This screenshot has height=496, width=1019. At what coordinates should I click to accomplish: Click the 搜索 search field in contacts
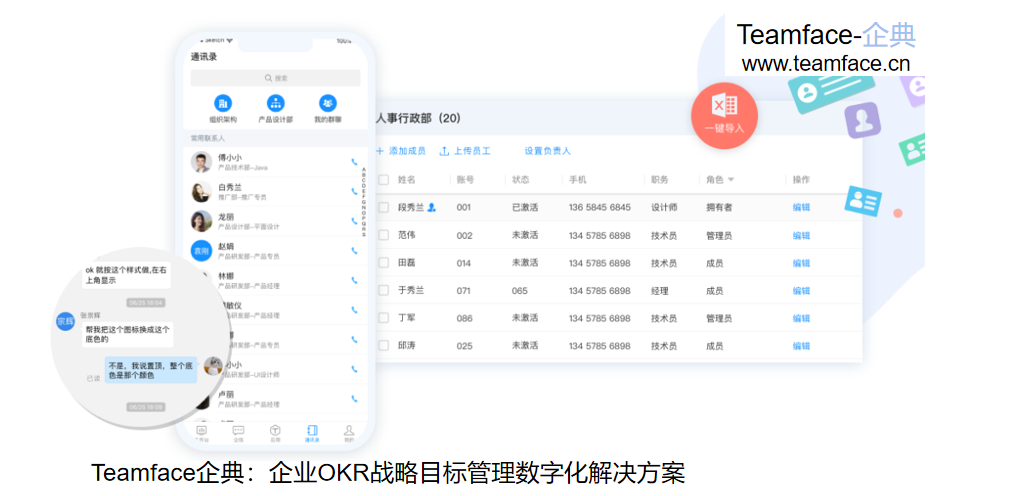tap(276, 78)
